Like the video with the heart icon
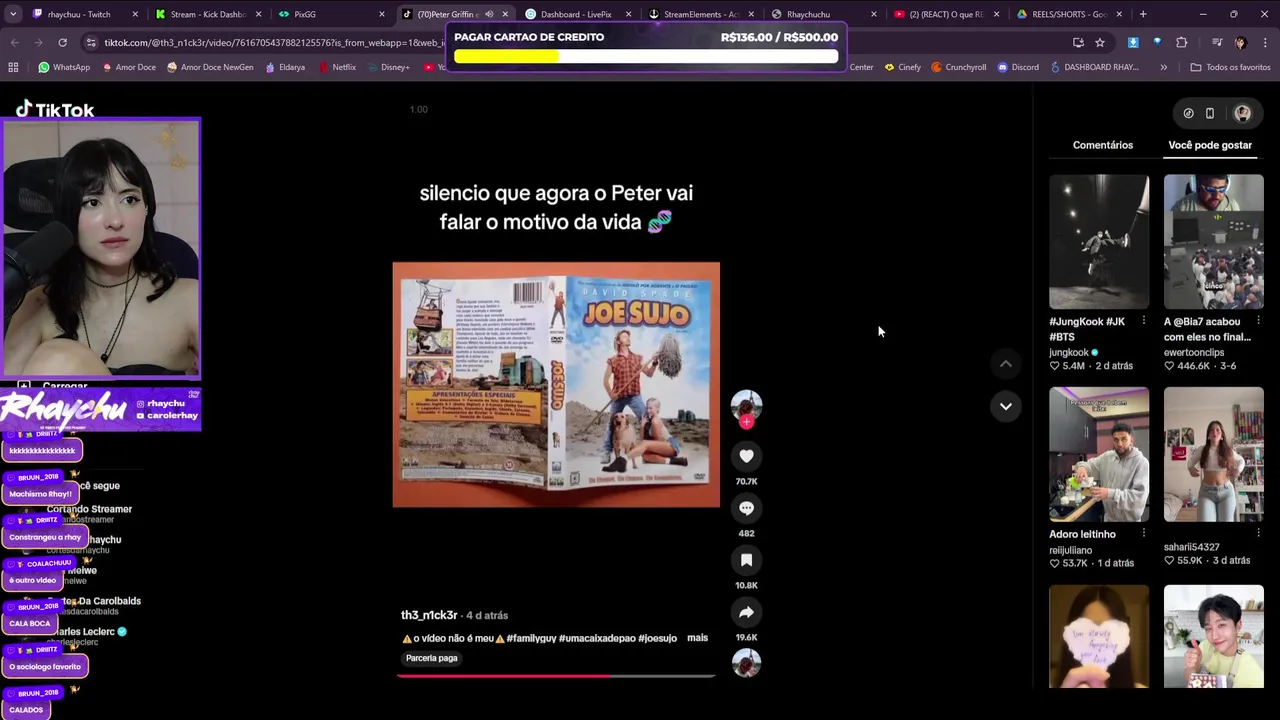Image resolution: width=1280 pixels, height=720 pixels. click(x=746, y=456)
